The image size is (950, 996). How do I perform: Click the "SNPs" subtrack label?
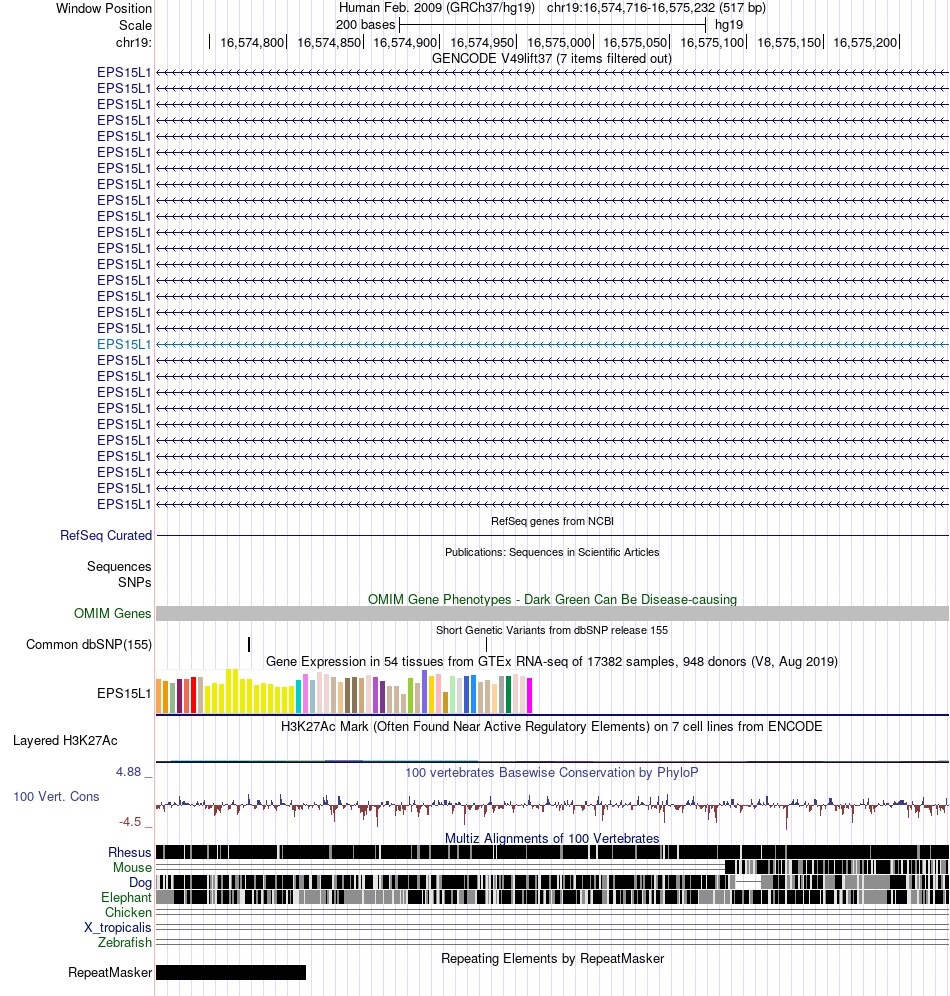coord(135,582)
